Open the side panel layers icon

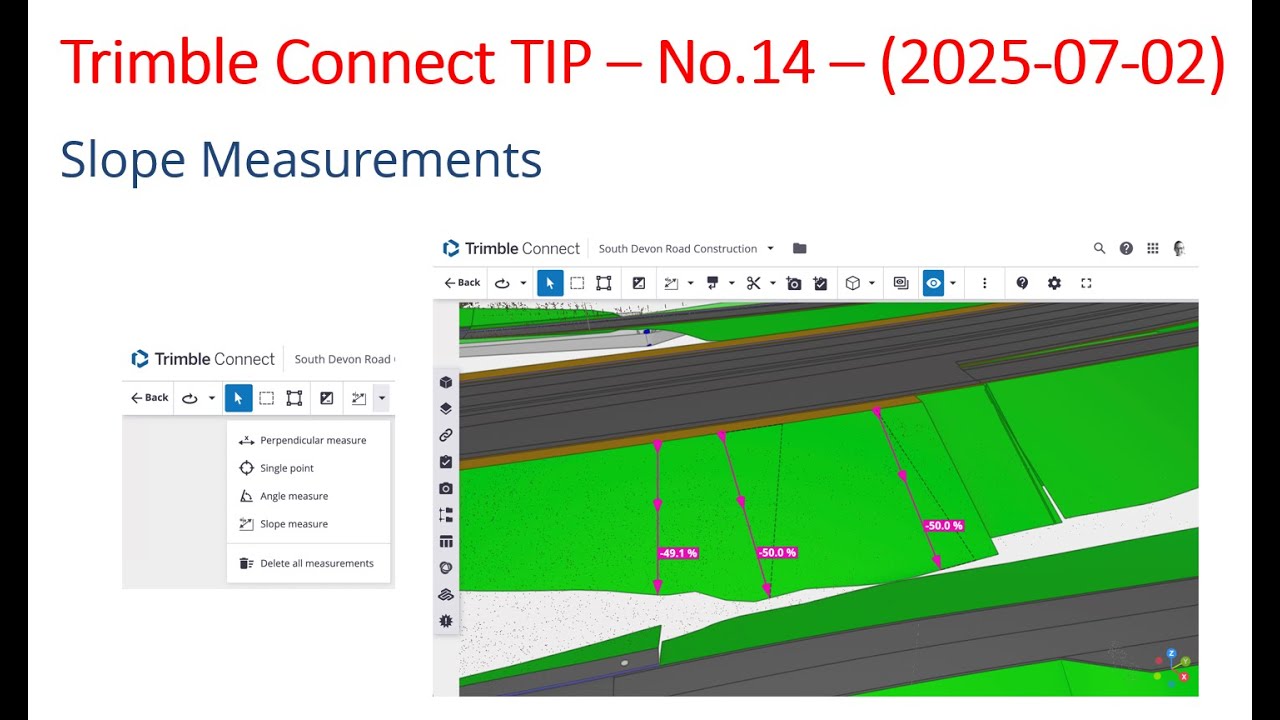(446, 409)
